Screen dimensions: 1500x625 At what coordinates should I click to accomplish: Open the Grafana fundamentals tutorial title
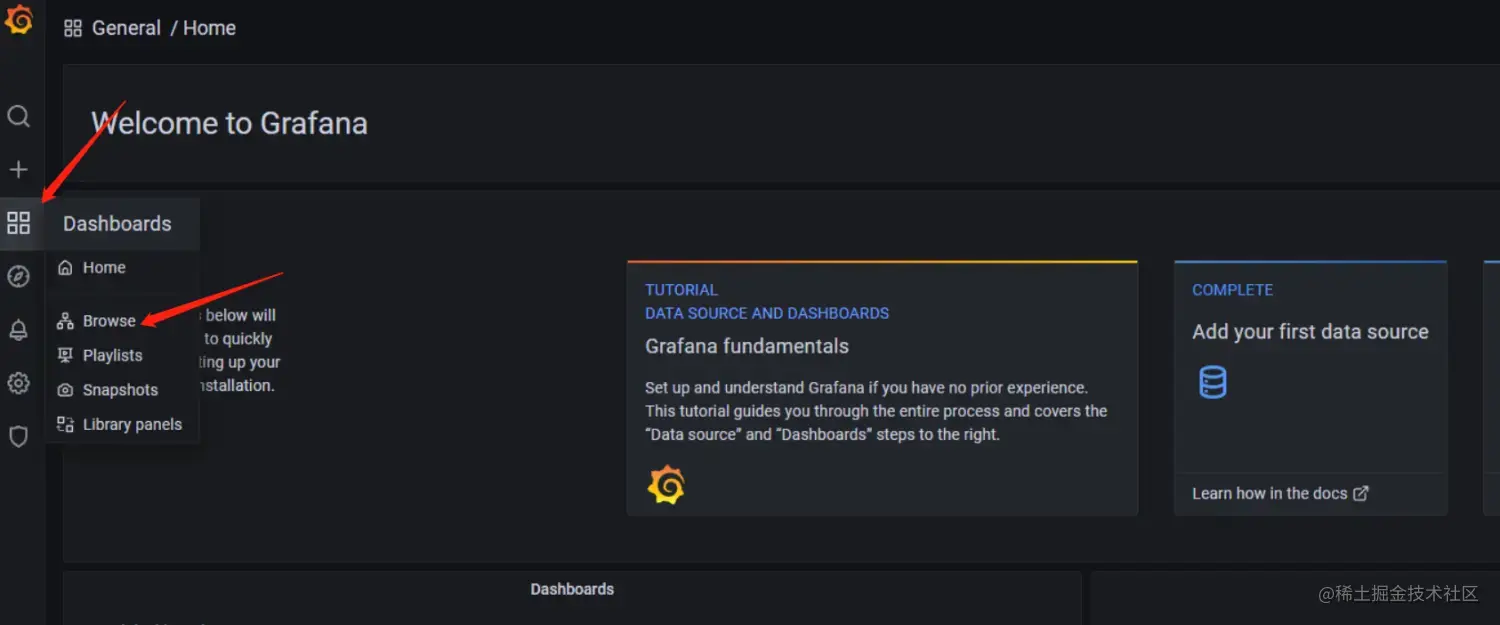click(747, 346)
